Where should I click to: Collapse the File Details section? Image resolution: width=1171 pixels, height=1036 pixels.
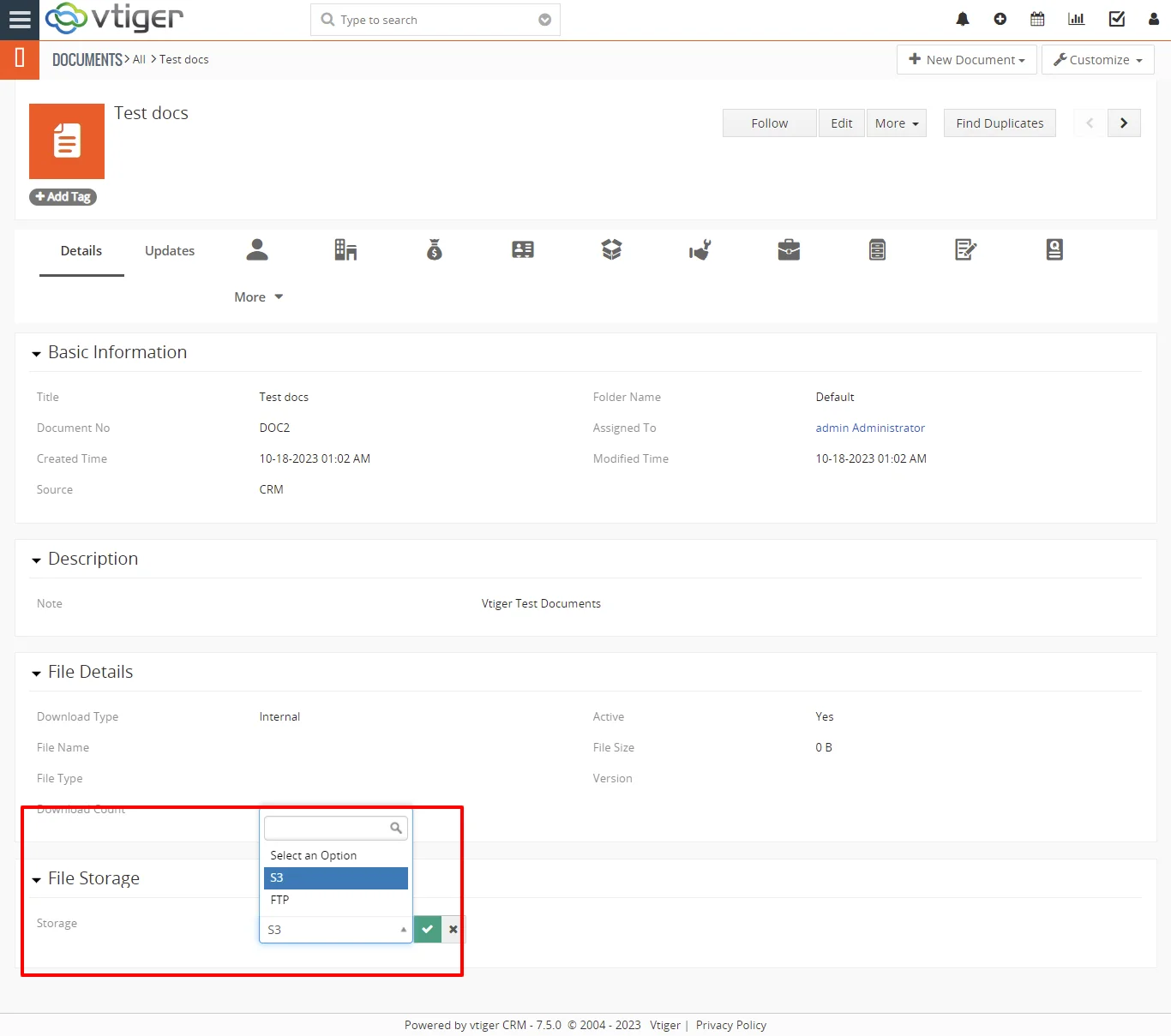click(36, 674)
